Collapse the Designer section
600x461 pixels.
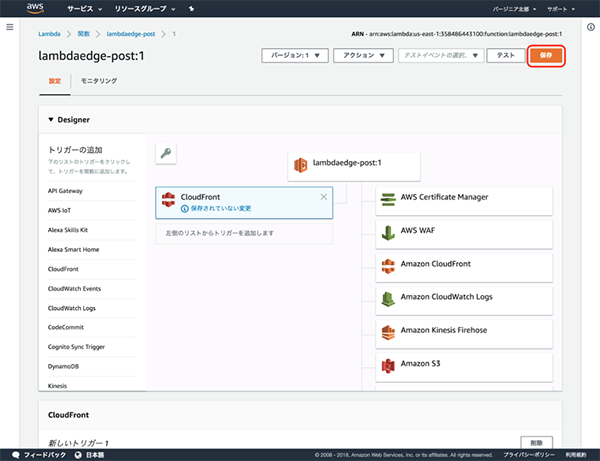(52, 119)
